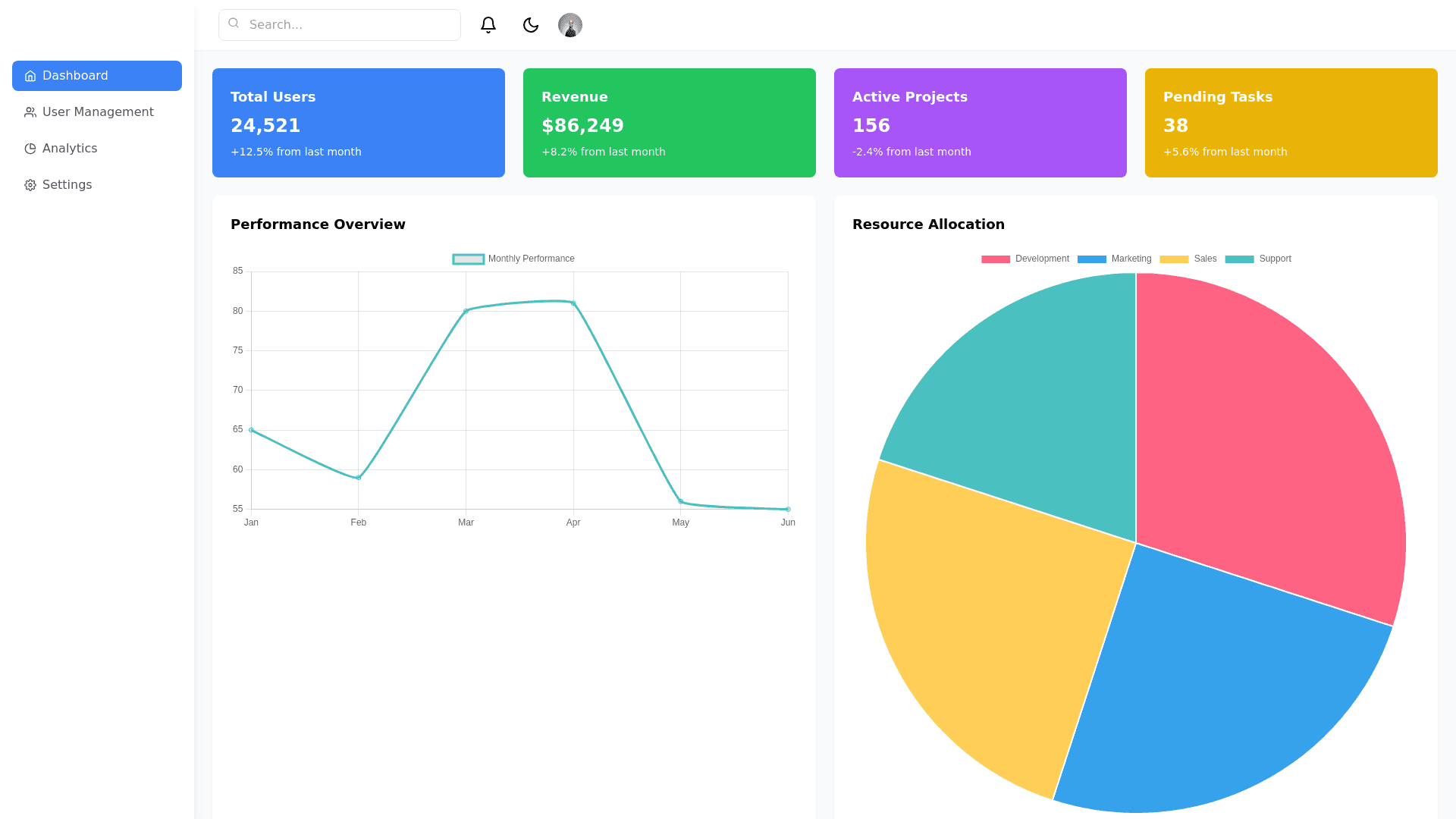Go to the Analytics page

[70, 149]
